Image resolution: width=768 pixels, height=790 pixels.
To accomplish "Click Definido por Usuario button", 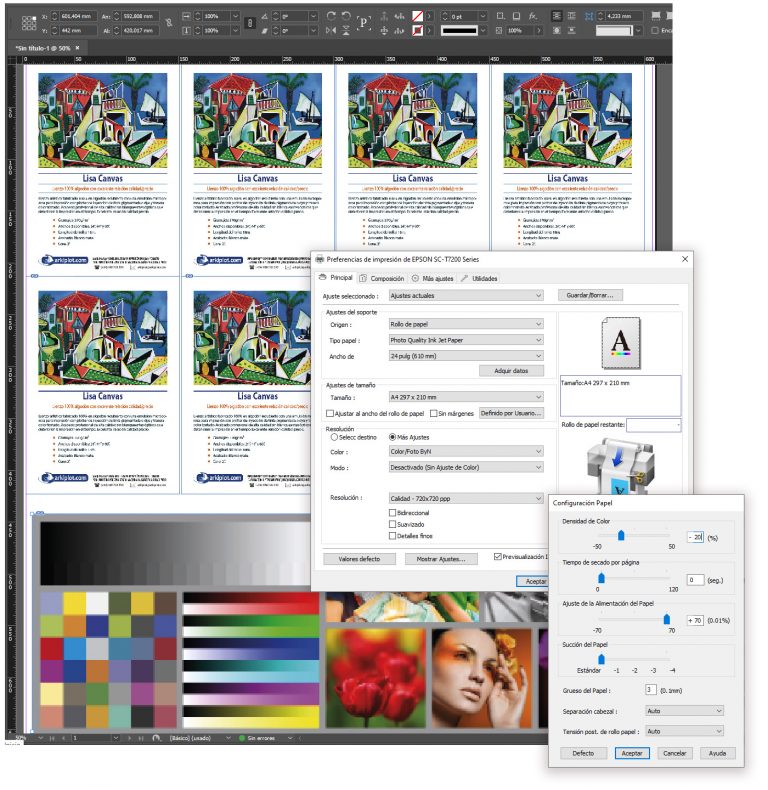I will [511, 413].
